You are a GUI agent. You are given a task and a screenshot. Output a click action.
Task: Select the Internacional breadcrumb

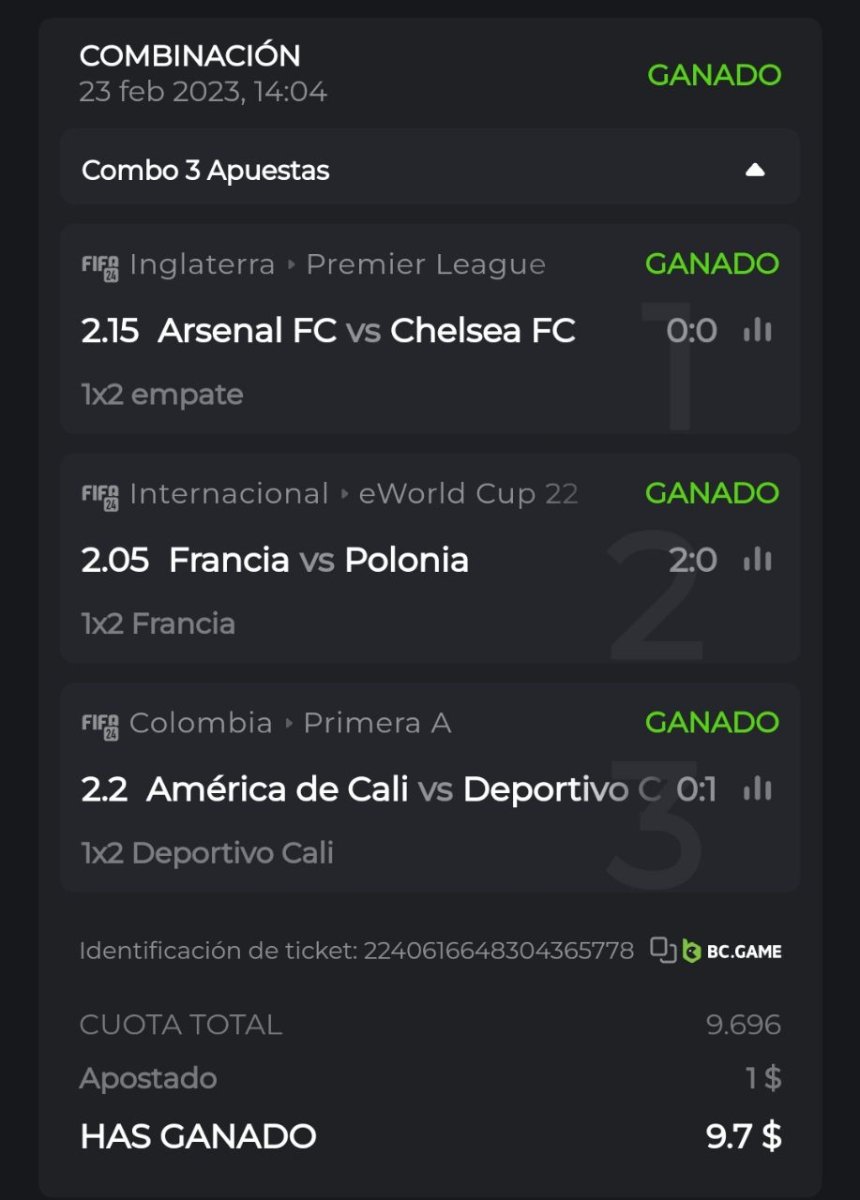229,494
